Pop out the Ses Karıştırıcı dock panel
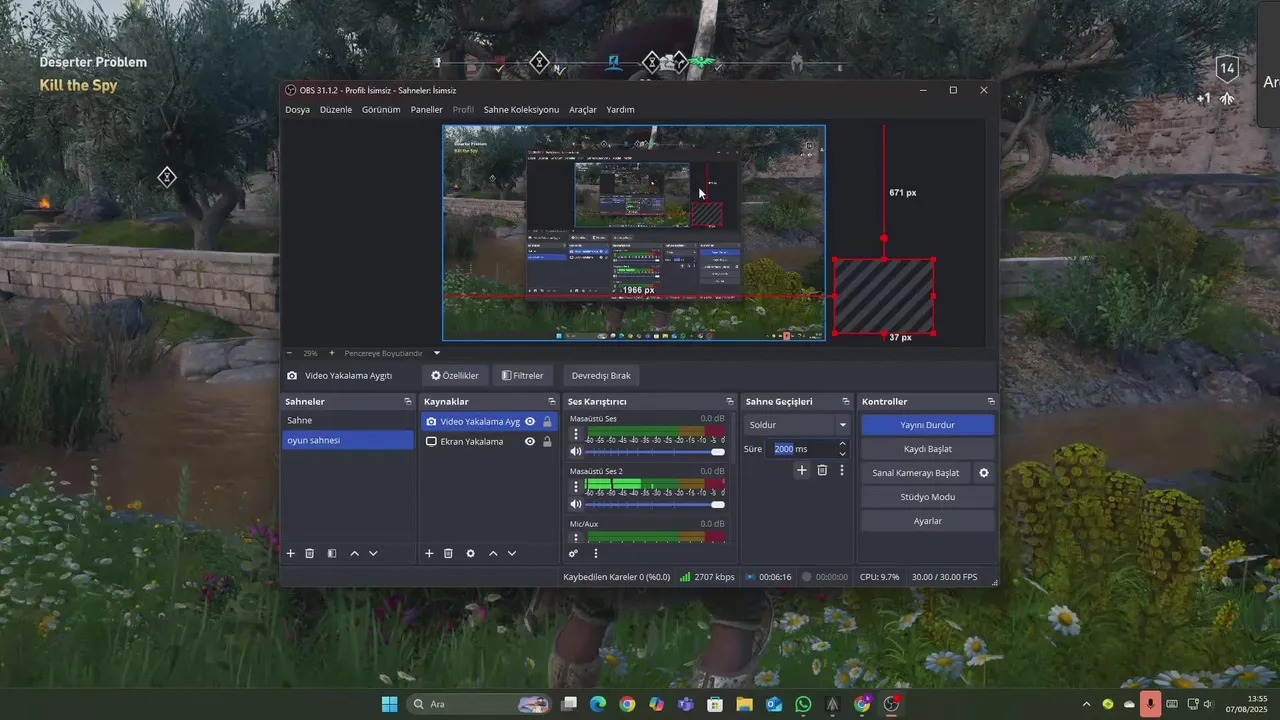Viewport: 1280px width, 720px height. click(730, 401)
